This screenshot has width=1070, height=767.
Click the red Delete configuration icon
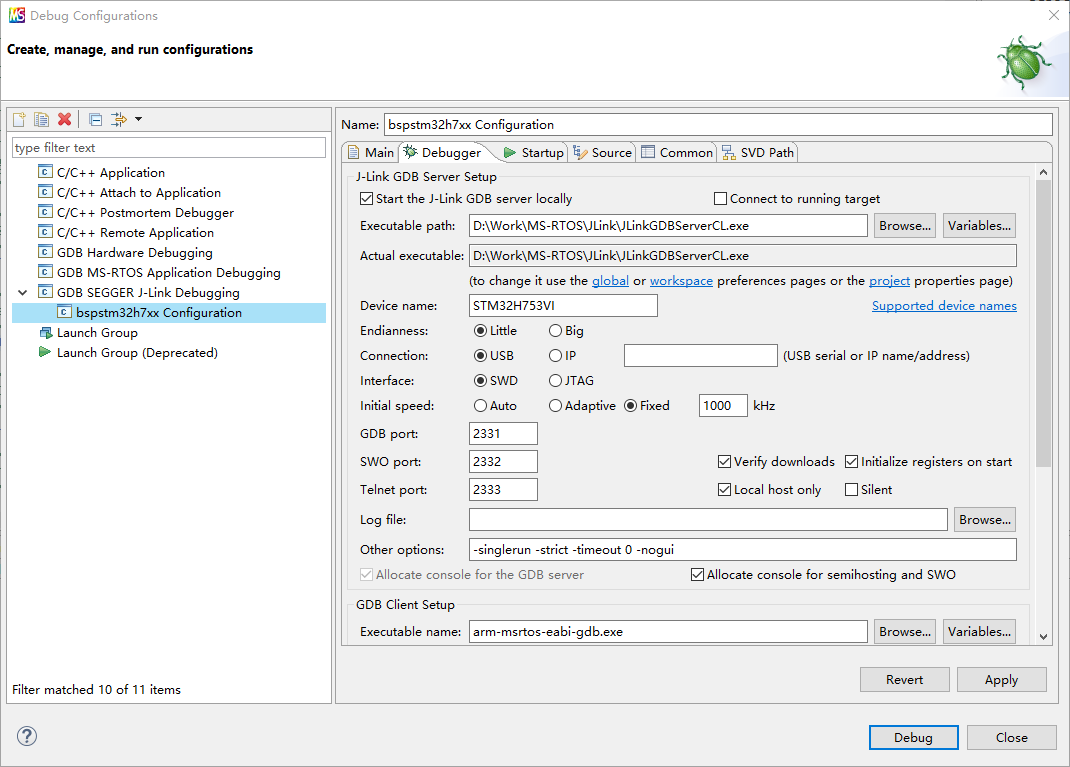click(65, 120)
